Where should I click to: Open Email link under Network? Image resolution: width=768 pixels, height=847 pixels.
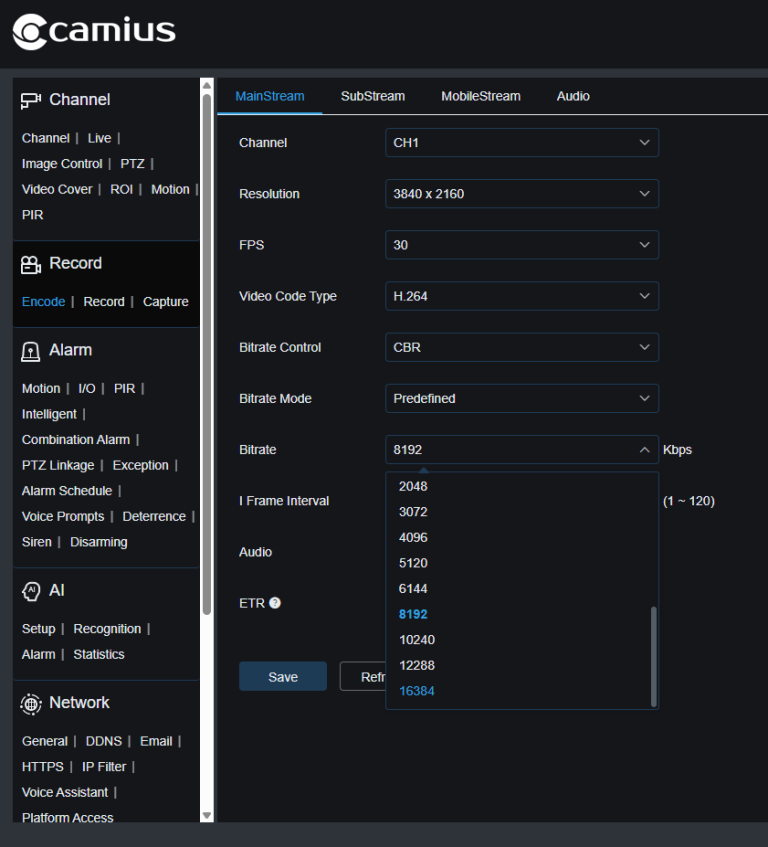156,742
